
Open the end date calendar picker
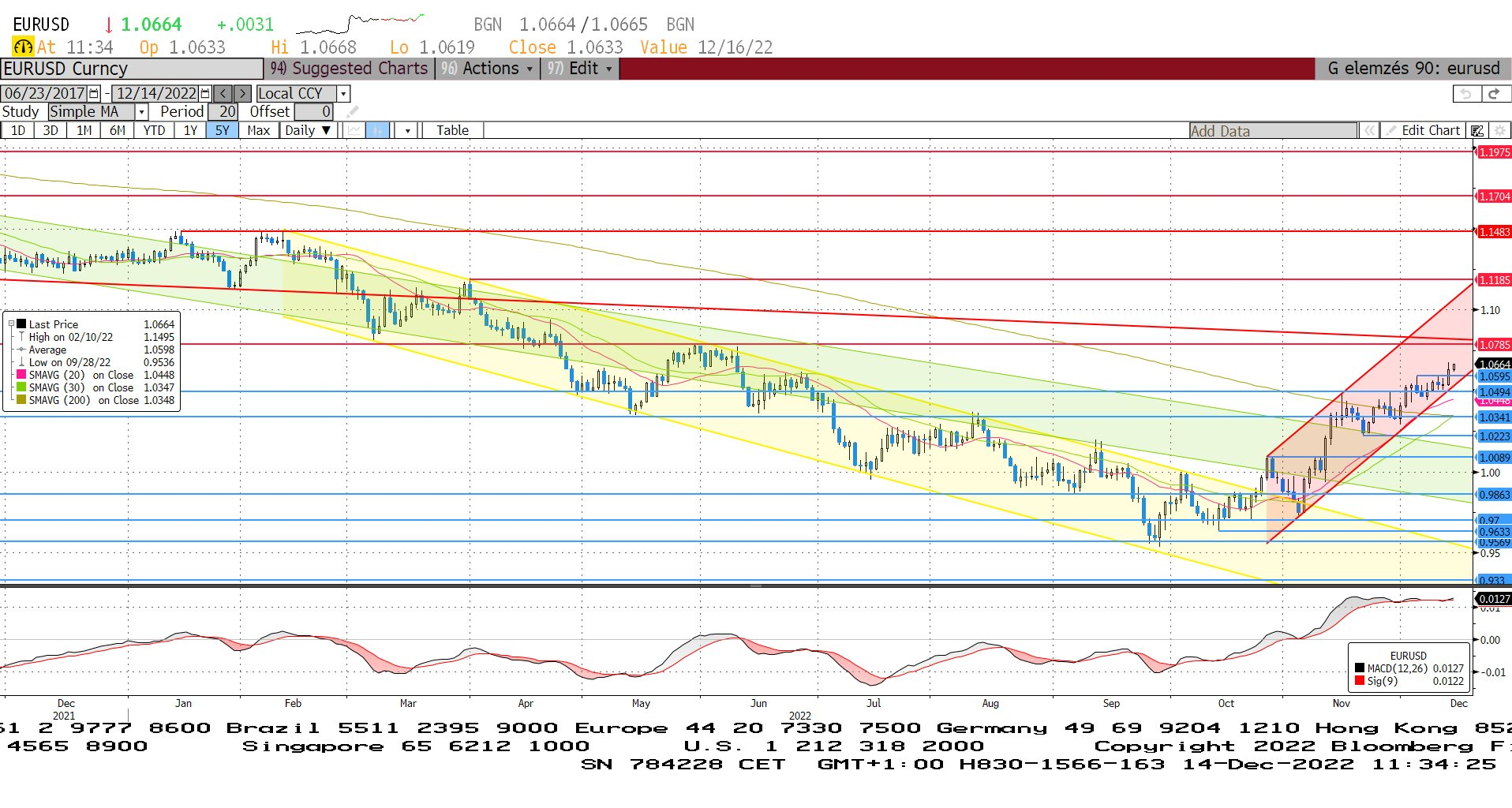pyautogui.click(x=205, y=93)
